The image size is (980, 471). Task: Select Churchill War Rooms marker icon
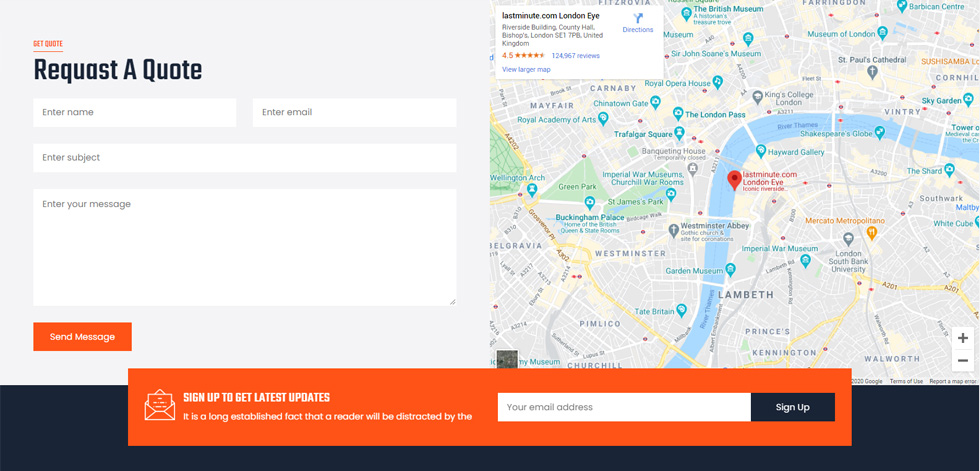(x=671, y=194)
